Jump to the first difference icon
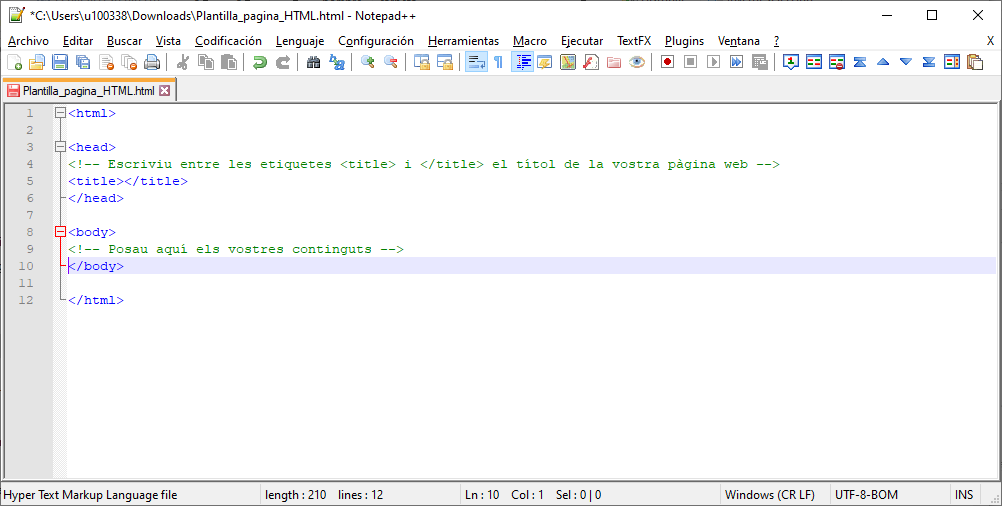Image resolution: width=1002 pixels, height=506 pixels. [x=860, y=62]
